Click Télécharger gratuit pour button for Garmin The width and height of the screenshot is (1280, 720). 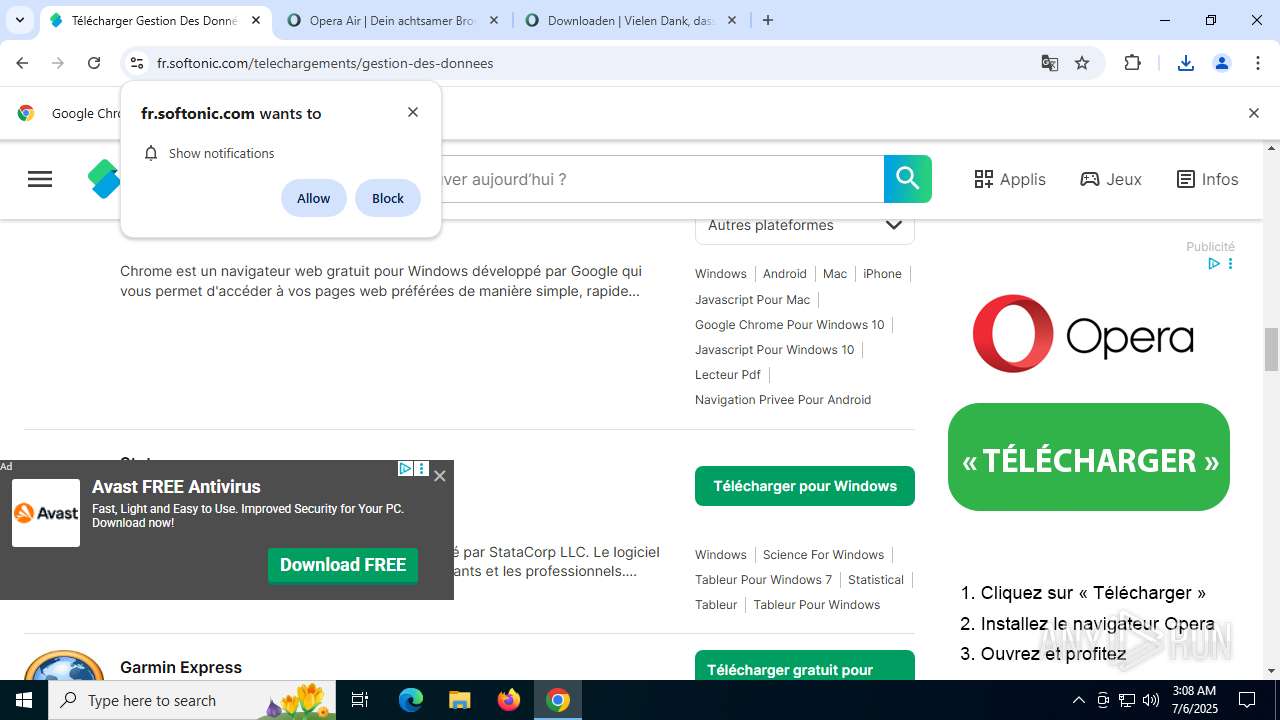(805, 665)
